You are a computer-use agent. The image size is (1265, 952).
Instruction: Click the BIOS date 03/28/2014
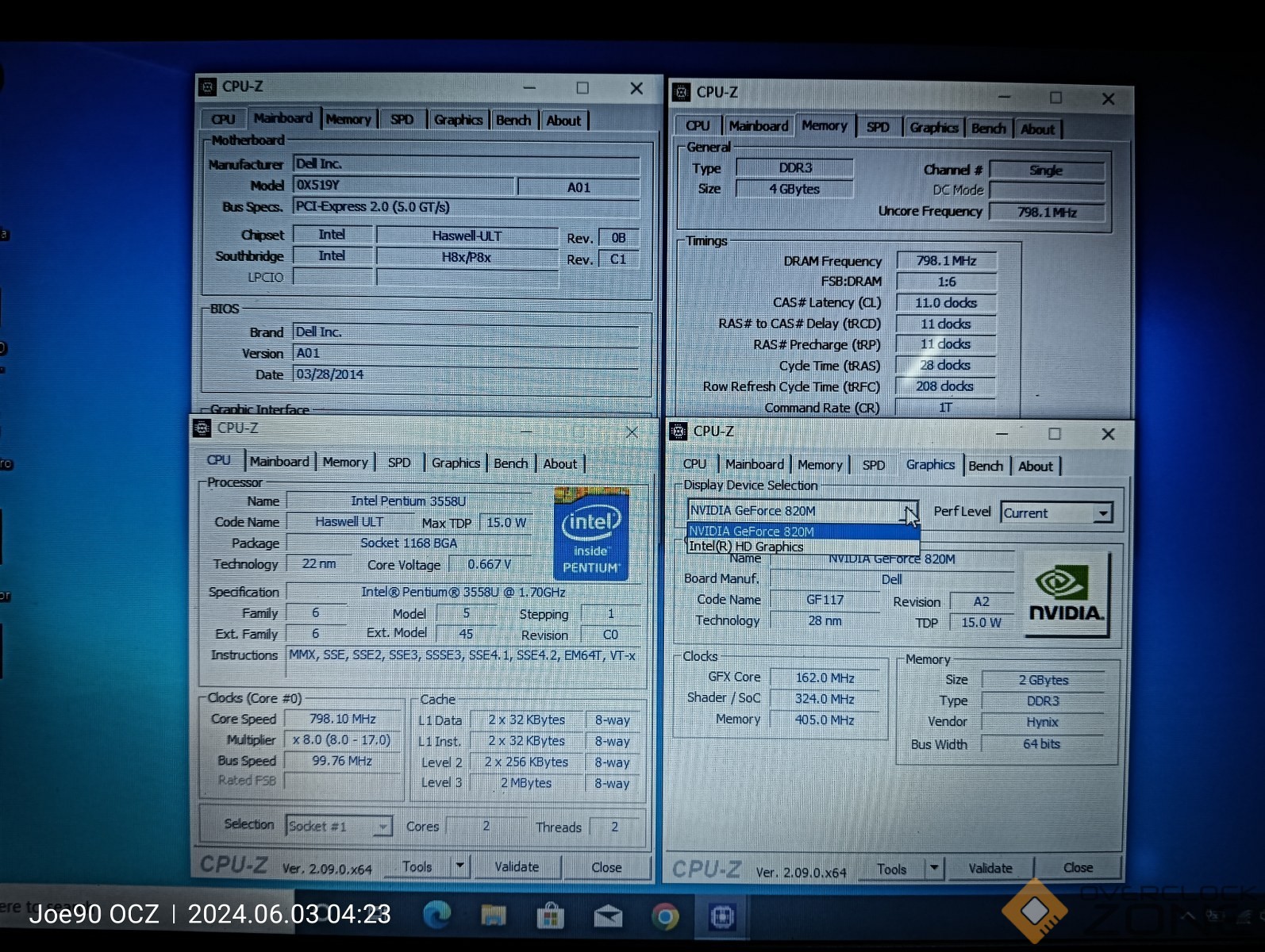pyautogui.click(x=466, y=374)
